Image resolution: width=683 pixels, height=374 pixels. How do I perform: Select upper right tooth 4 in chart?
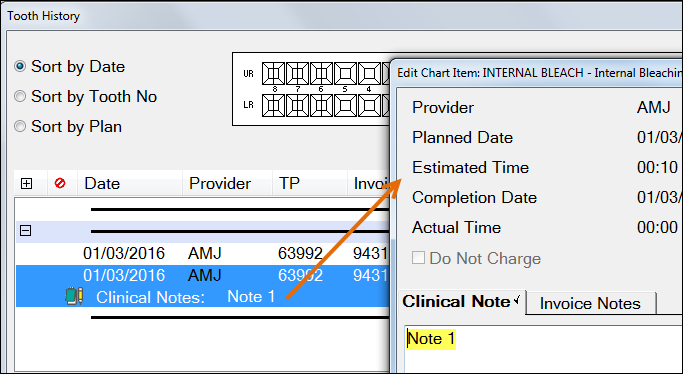pos(369,74)
